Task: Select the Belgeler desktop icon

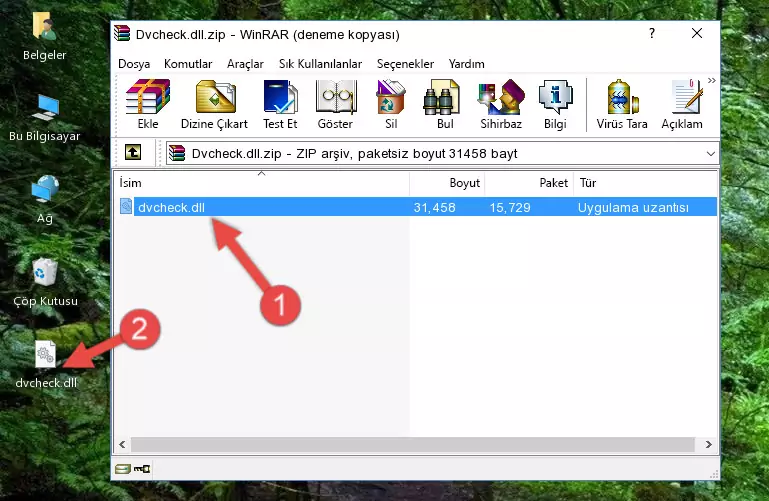Action: click(x=45, y=37)
